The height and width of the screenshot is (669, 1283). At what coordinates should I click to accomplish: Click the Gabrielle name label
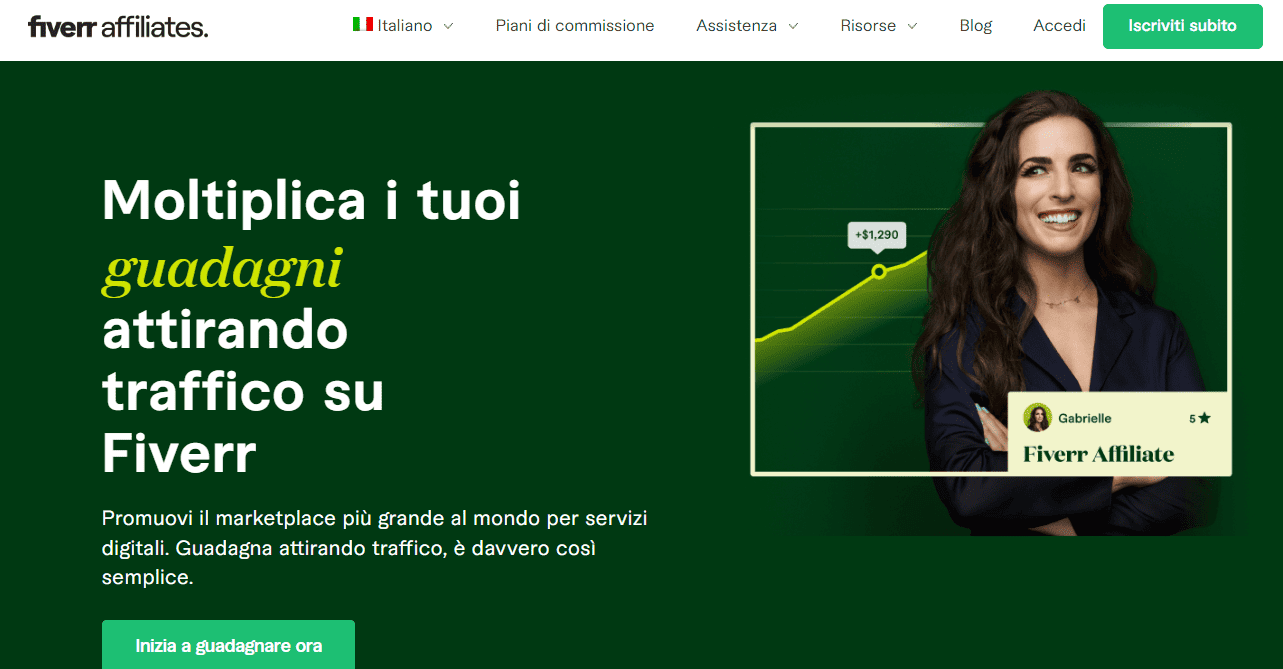pyautogui.click(x=1085, y=418)
